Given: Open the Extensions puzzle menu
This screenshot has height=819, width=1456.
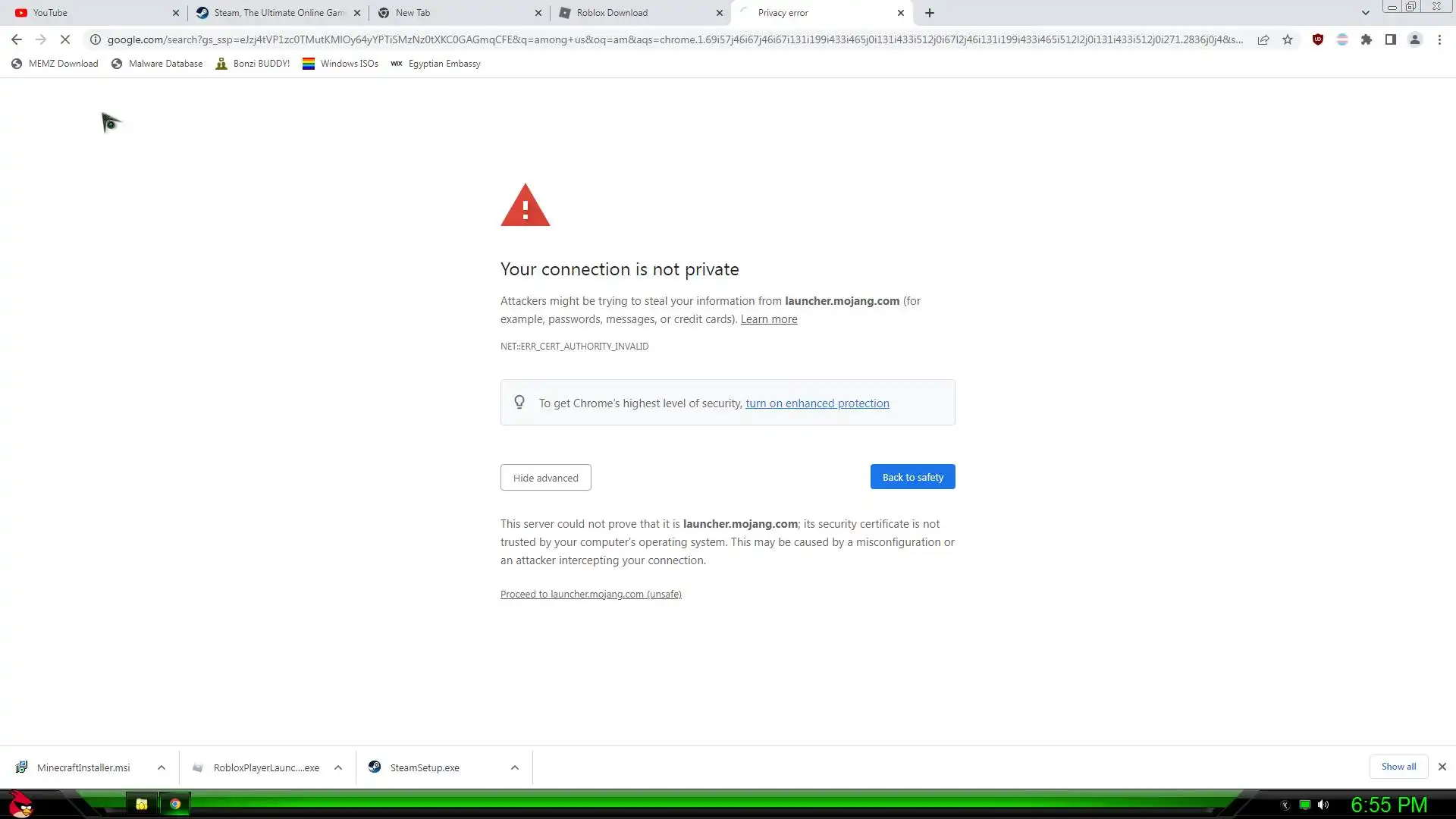Looking at the screenshot, I should coord(1367,39).
